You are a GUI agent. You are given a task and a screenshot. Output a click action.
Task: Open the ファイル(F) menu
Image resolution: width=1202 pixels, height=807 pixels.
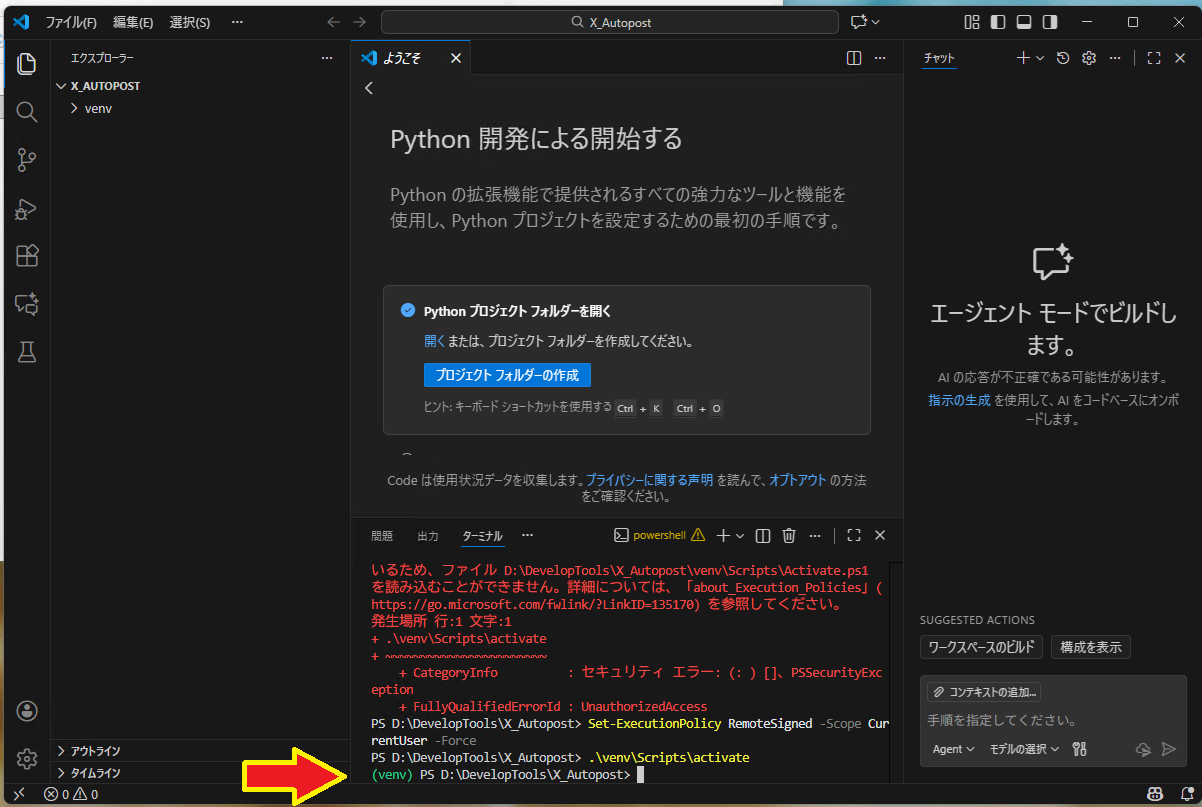tap(71, 22)
